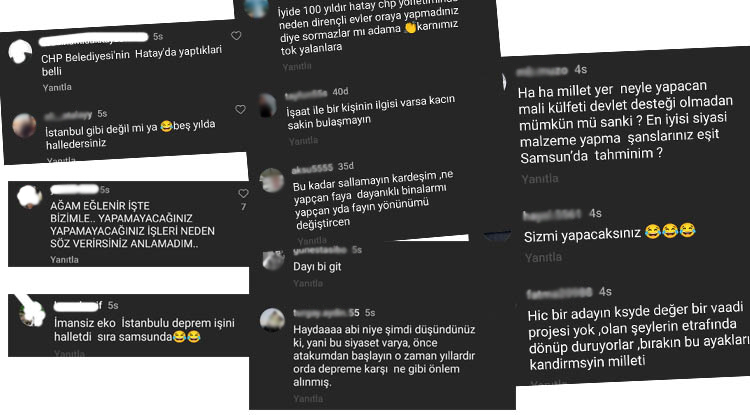Screen dimensions: 750x415
Task: Like the CHP Belediyesi Hatay comment
Action: 236,36
